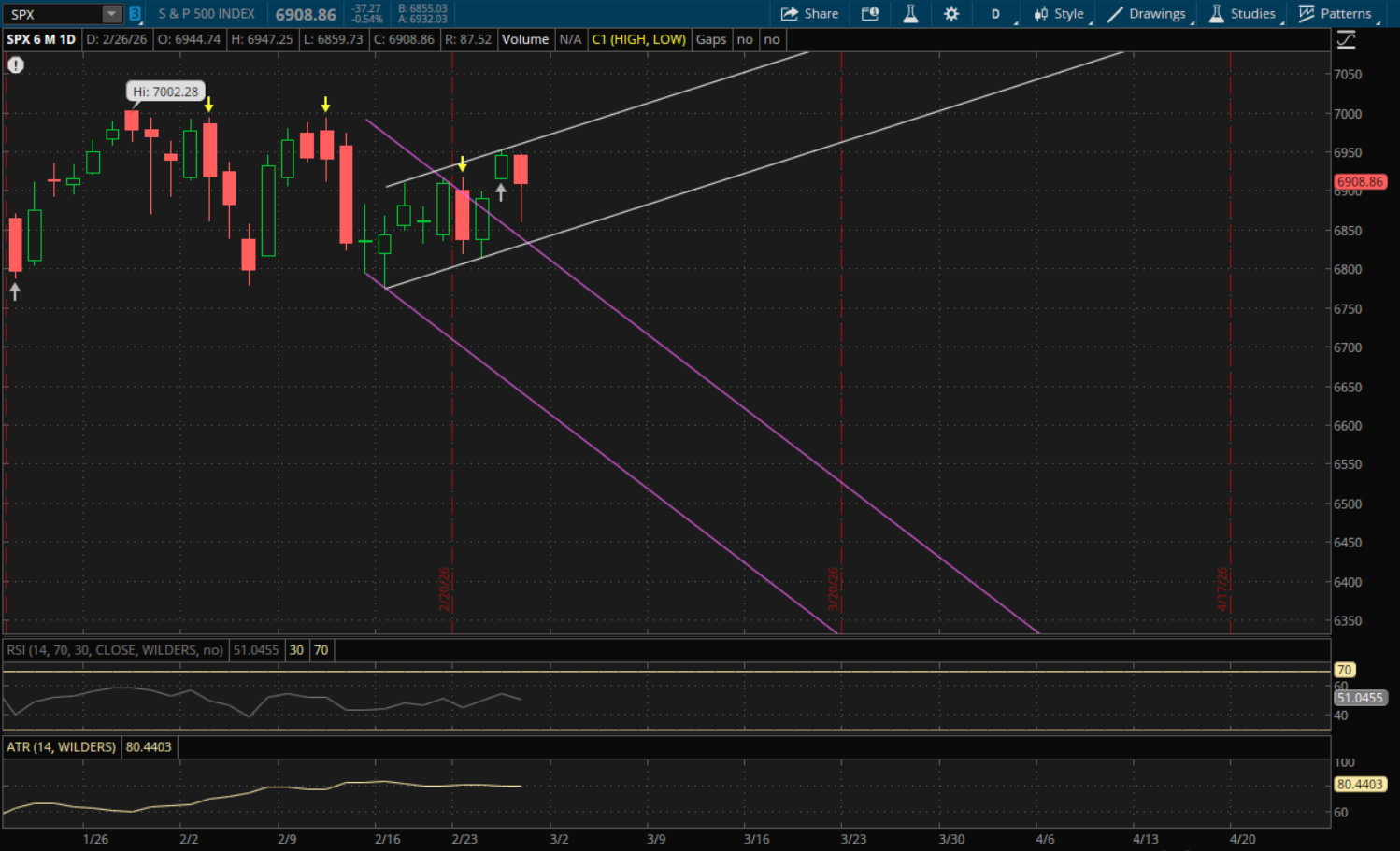Click the drawing tool icon above price axis
This screenshot has width=1400, height=851.
point(1346,39)
